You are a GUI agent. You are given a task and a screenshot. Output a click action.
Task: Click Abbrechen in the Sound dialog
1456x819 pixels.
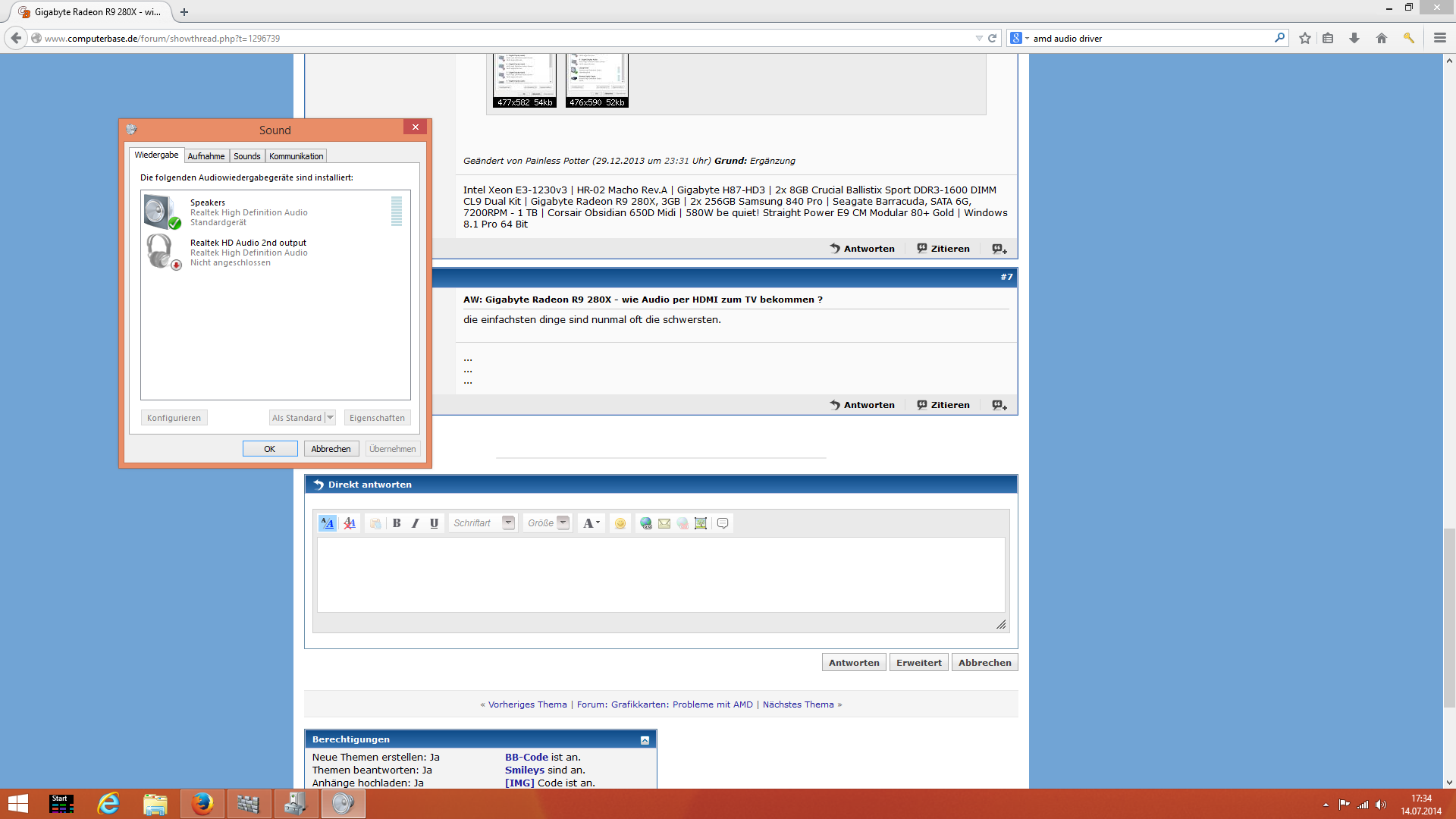331,449
